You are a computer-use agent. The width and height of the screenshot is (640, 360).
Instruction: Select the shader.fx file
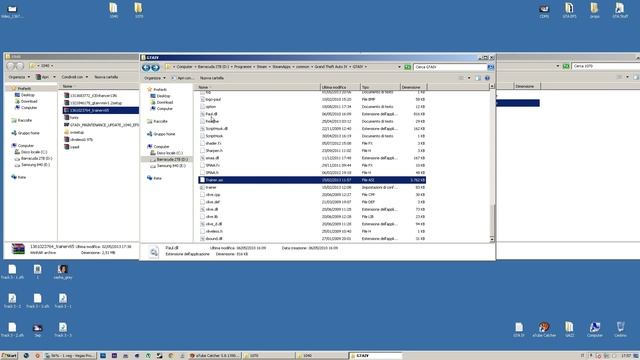coord(312,143)
